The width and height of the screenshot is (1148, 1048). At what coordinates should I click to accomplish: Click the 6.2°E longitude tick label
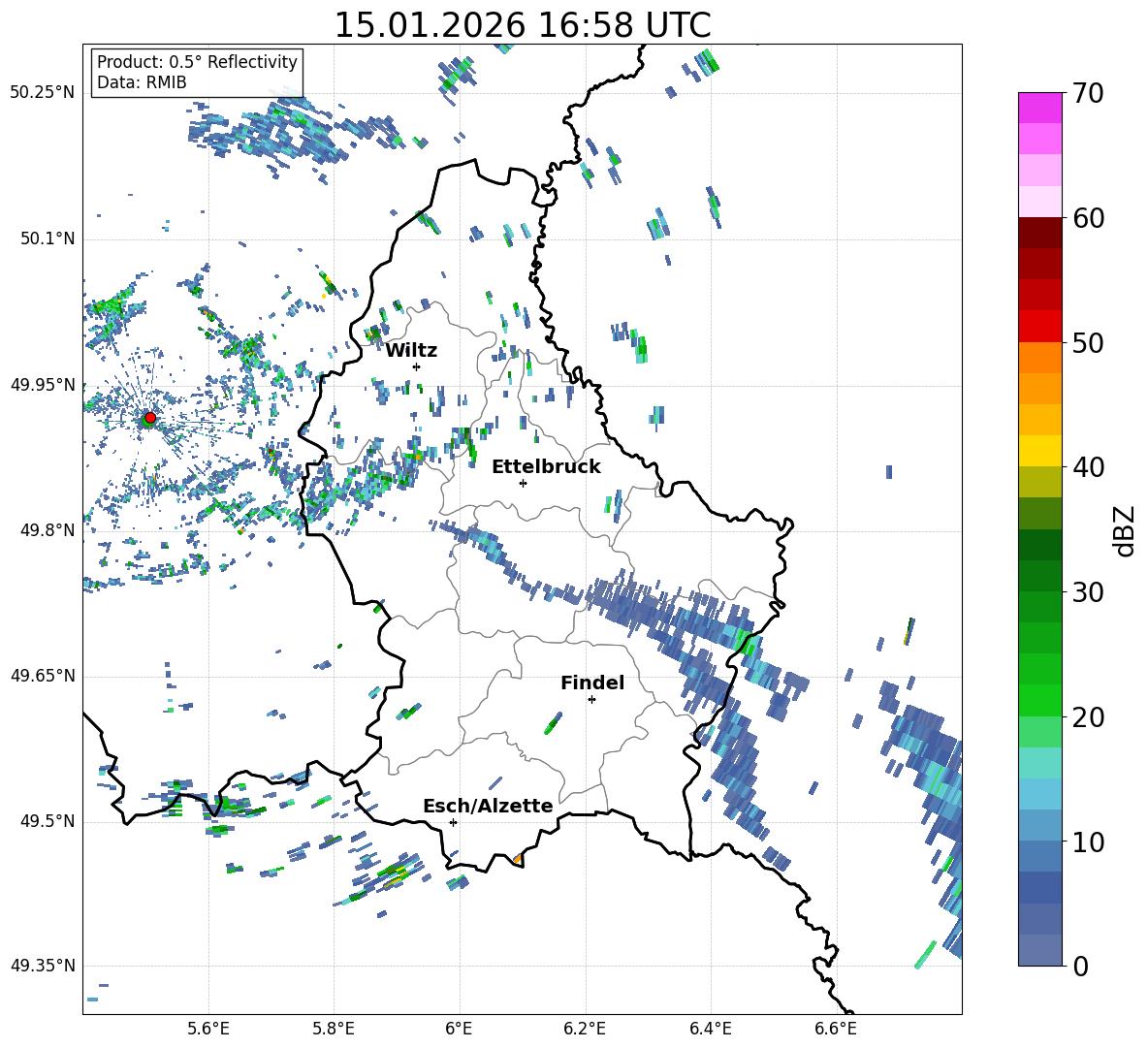(585, 1028)
